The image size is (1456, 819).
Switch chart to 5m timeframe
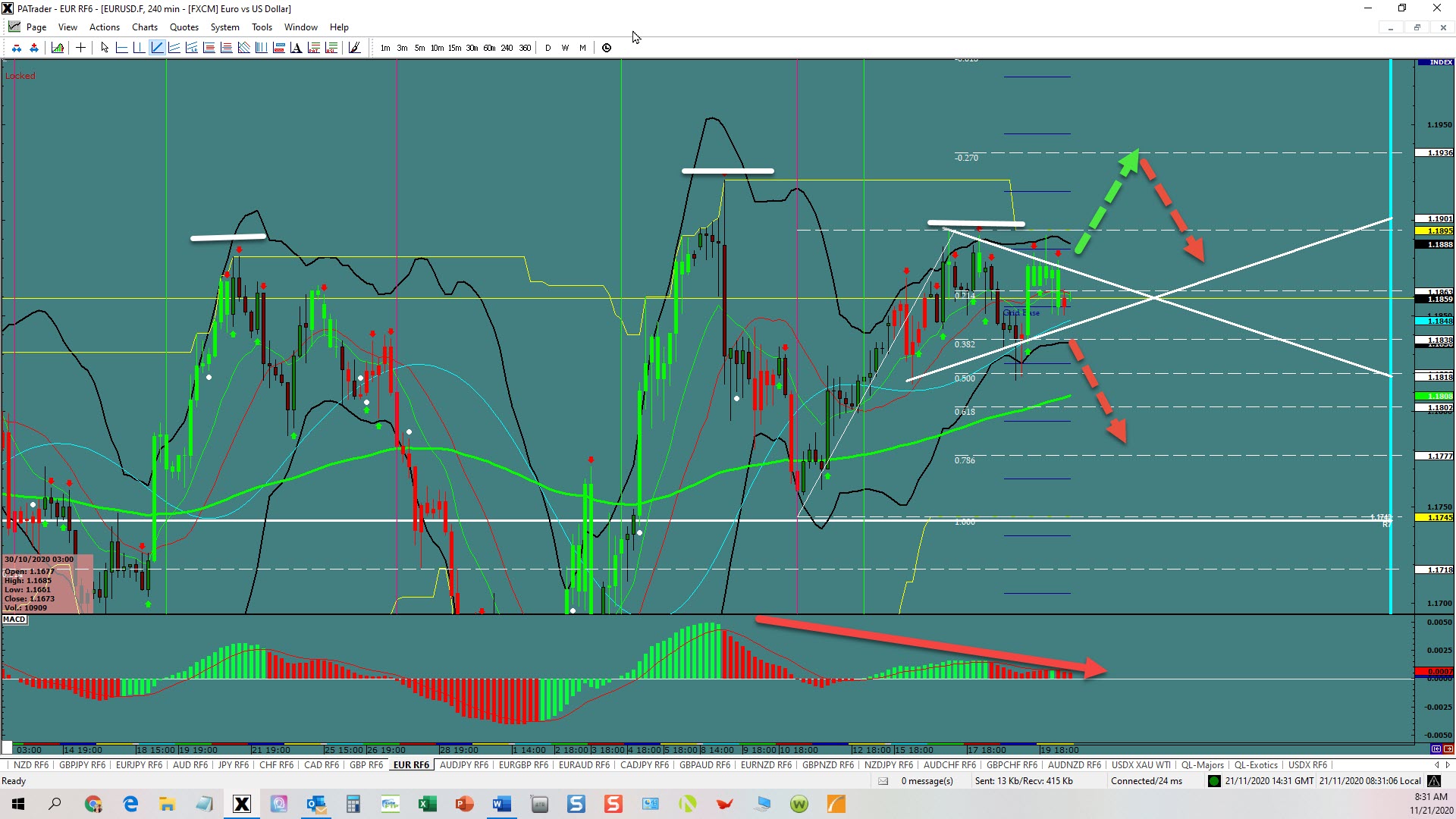(x=419, y=48)
